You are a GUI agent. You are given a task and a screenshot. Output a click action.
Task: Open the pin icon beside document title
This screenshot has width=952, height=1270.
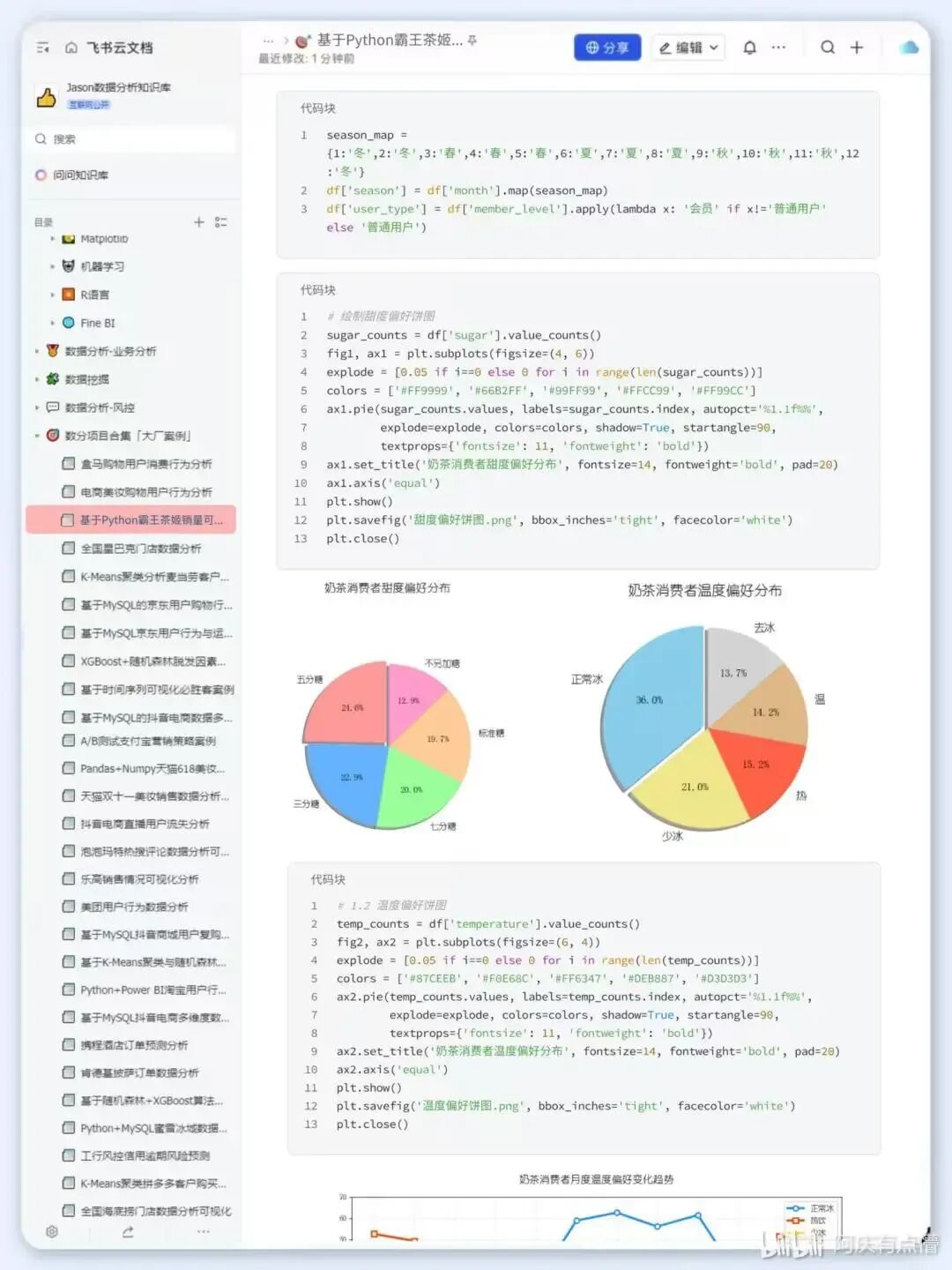pyautogui.click(x=472, y=41)
